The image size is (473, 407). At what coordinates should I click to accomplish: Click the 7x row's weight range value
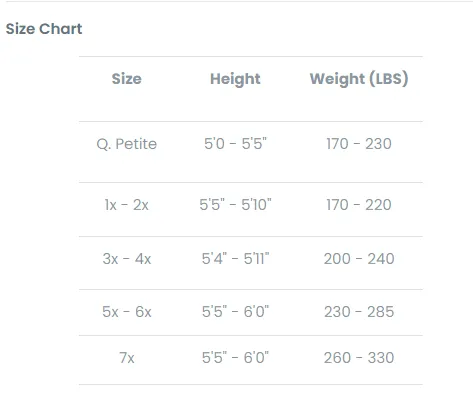pos(359,358)
